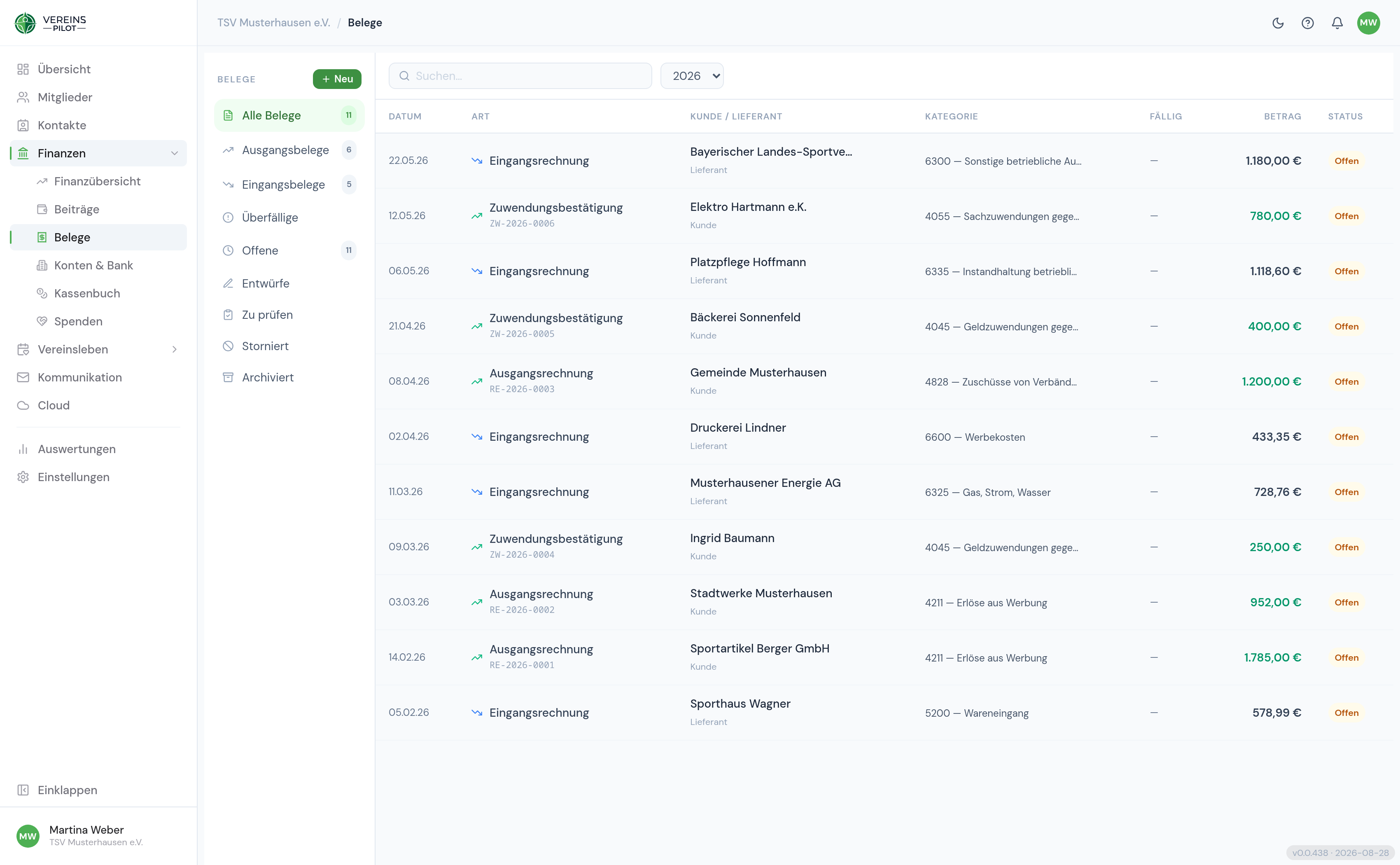Open Zuwendungsbestätigung ZW-2026-0006
Screen dimensions: 1400x865
pyautogui.click(x=884, y=216)
